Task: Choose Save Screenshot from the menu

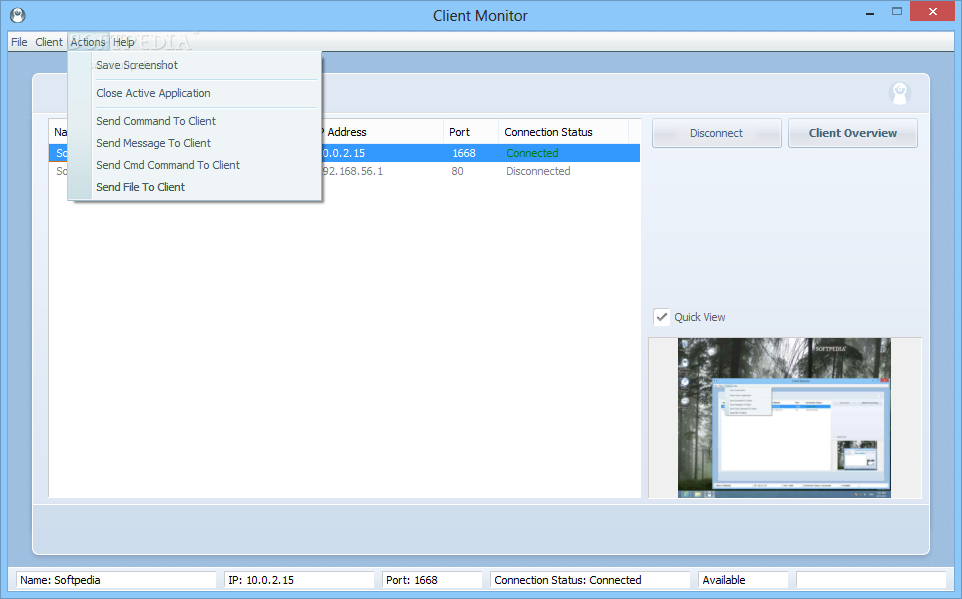Action: pos(137,65)
